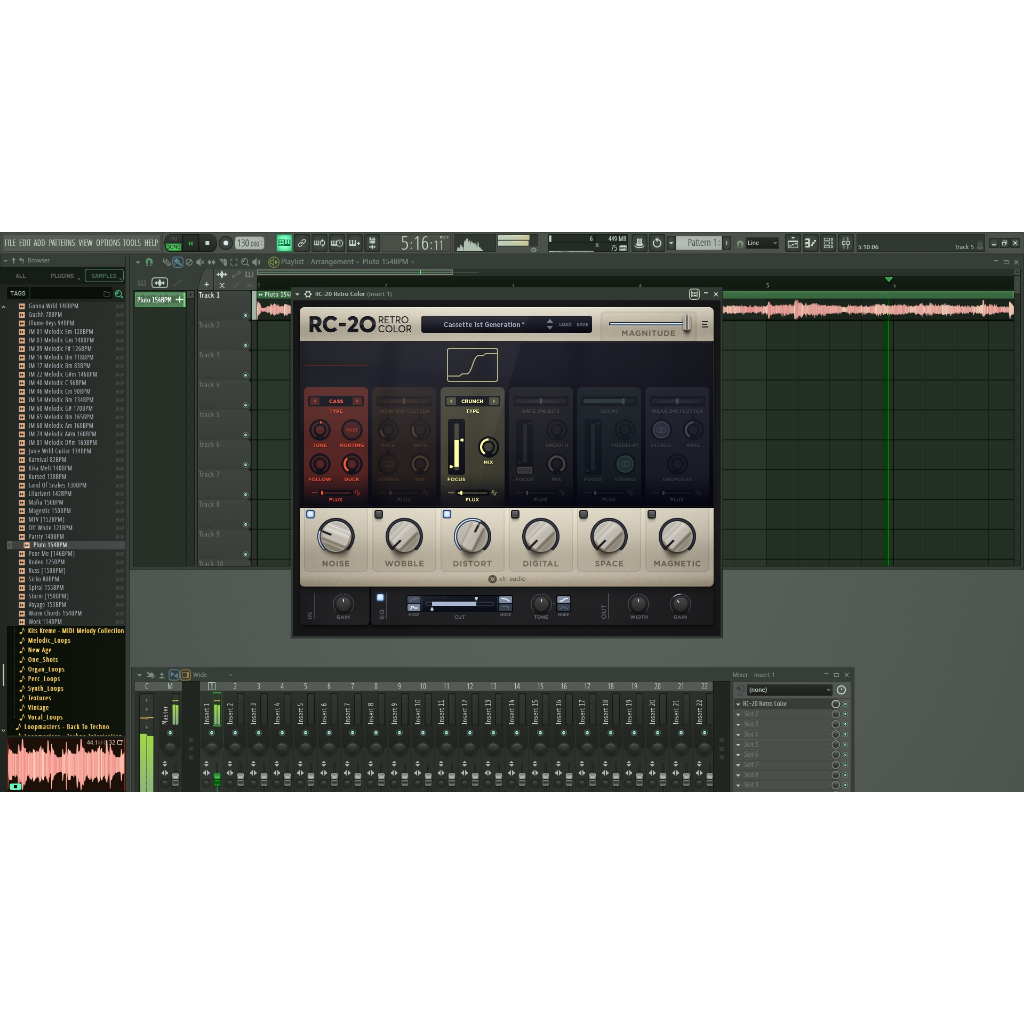The image size is (1024, 1024).
Task: Open the mixer (none) preset dropdown
Action: point(790,690)
